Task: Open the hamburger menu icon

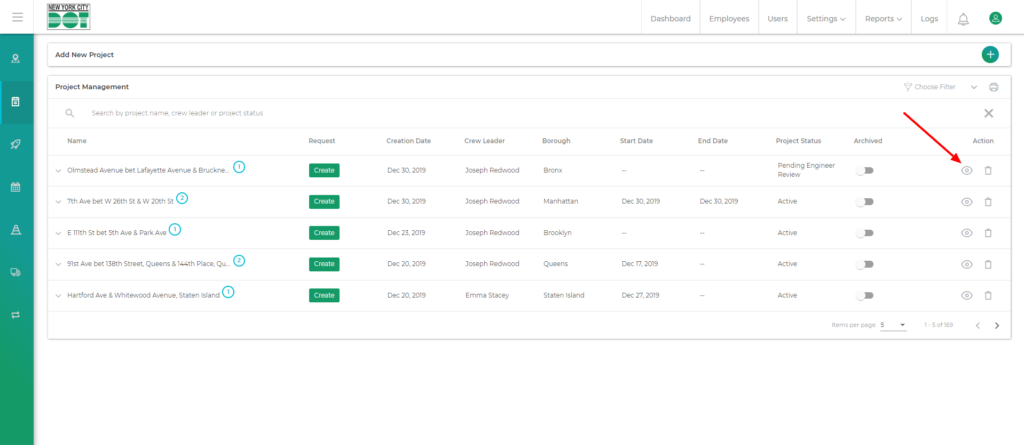Action: click(17, 17)
